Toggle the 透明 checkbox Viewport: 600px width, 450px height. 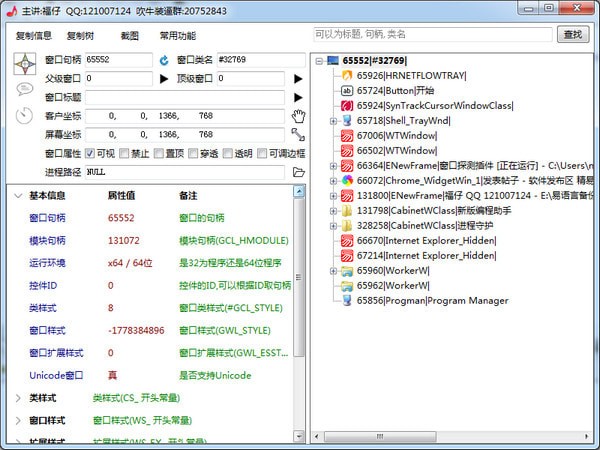[227, 153]
